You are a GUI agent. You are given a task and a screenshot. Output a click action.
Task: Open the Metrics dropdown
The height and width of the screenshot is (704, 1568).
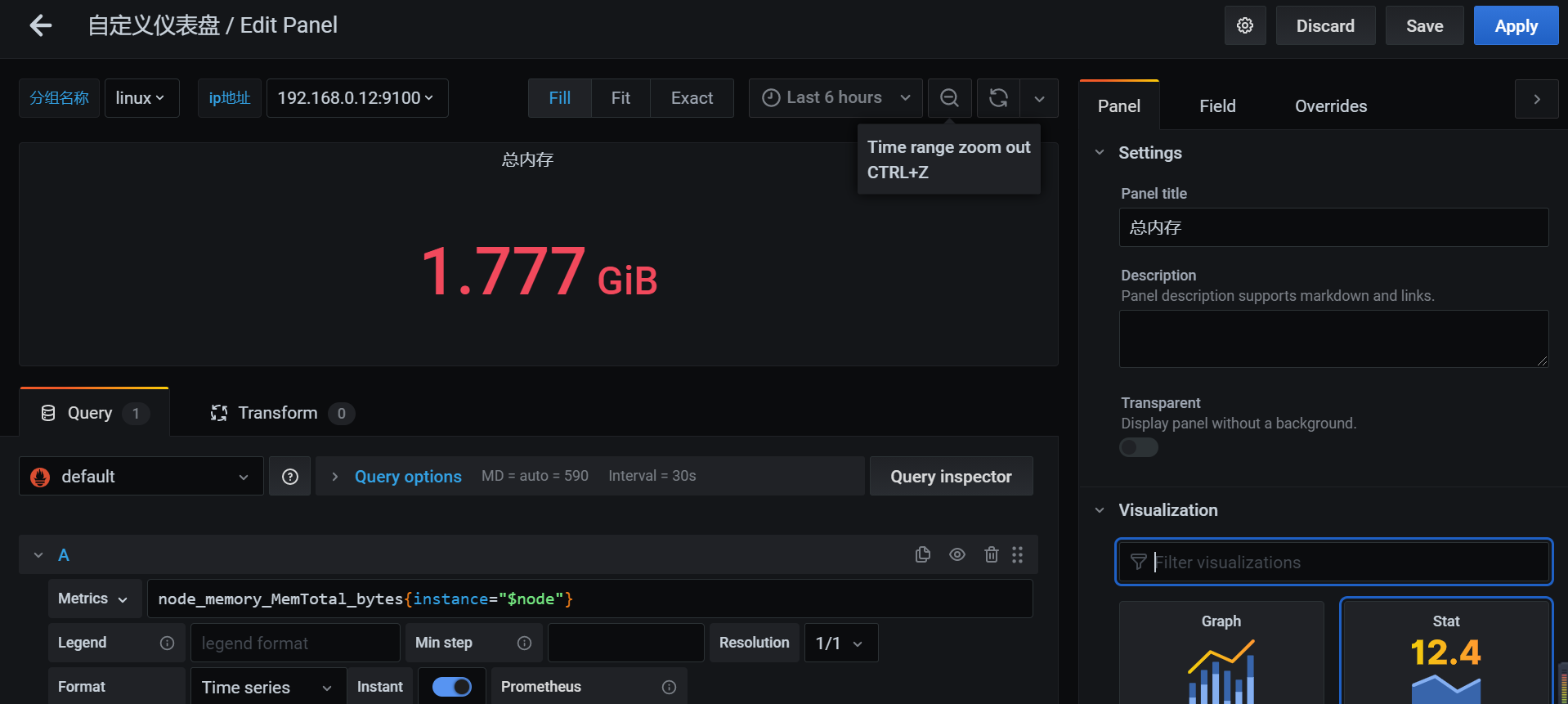pyautogui.click(x=95, y=599)
